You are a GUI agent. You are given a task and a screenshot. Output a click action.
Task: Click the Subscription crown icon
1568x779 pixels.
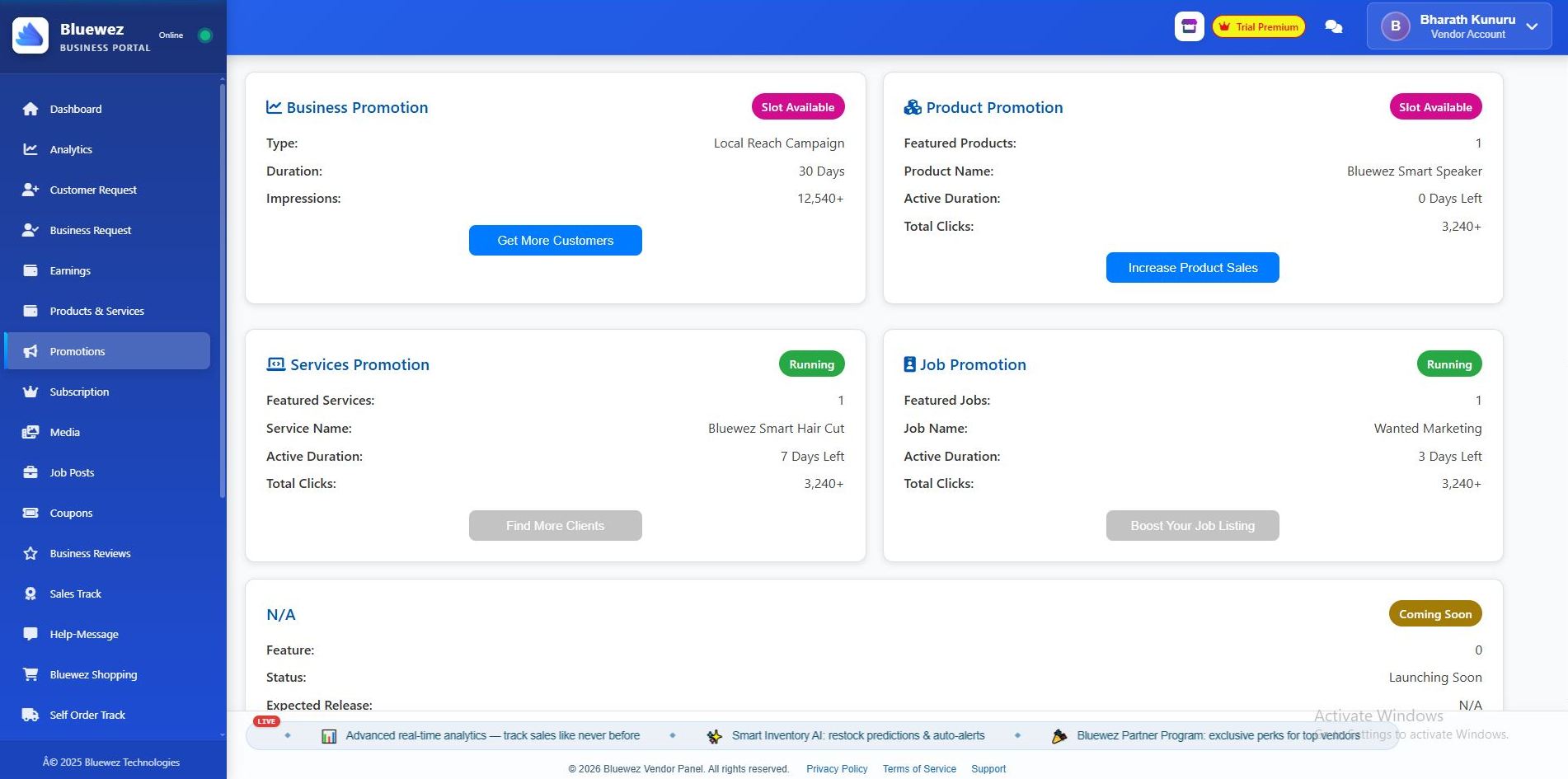tap(31, 392)
